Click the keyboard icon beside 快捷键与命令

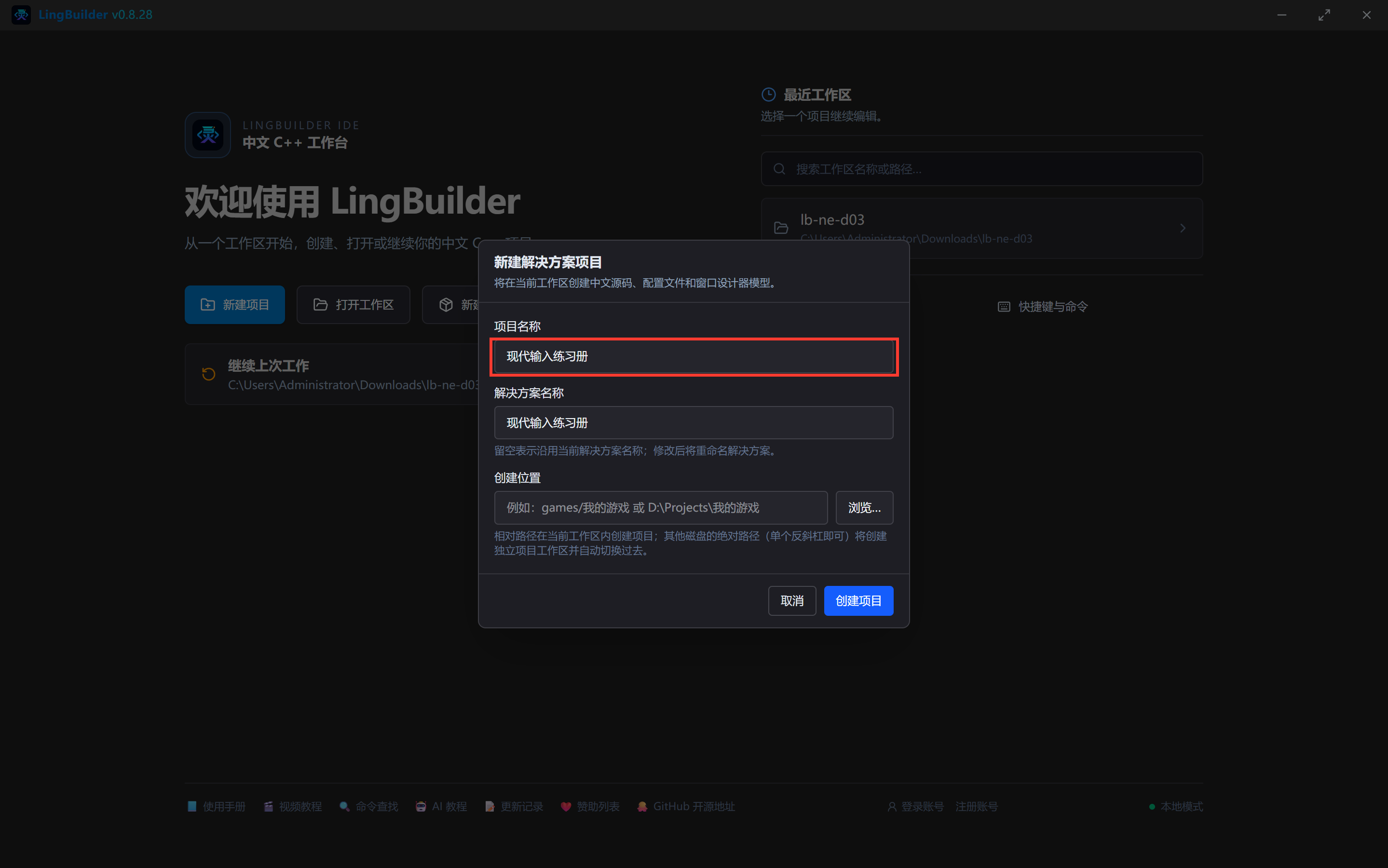pyautogui.click(x=1004, y=307)
